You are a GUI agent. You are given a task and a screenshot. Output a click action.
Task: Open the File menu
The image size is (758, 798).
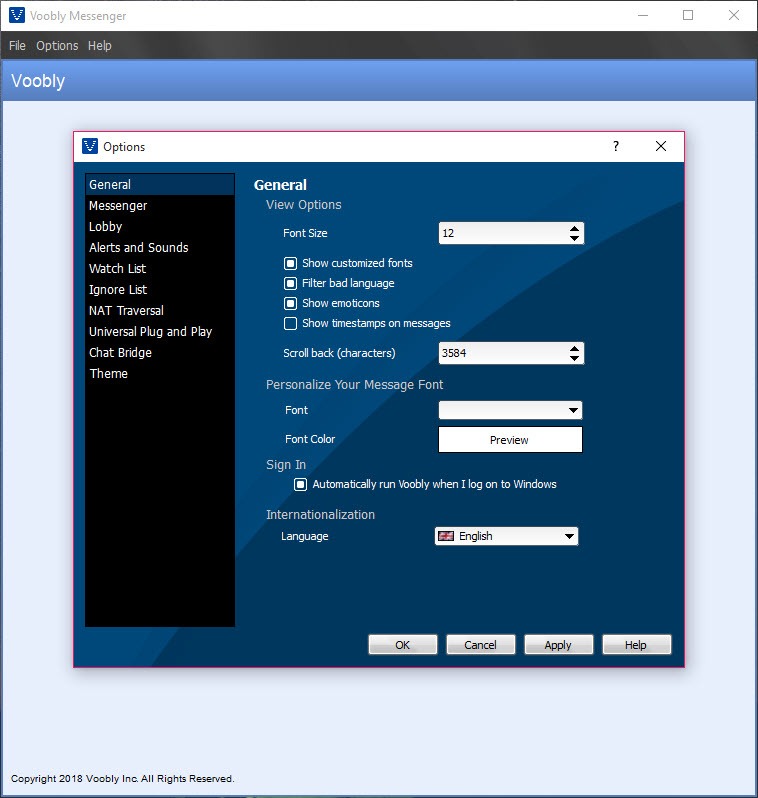pos(17,46)
